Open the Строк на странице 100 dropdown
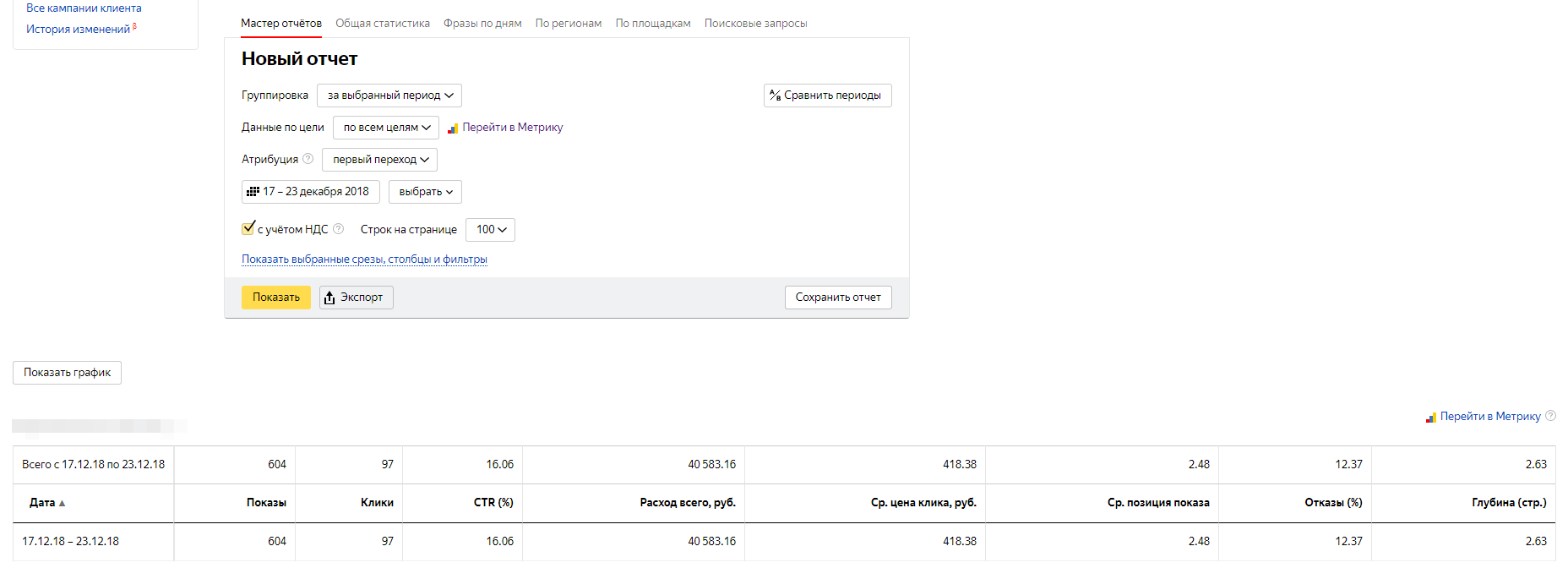 (x=490, y=230)
